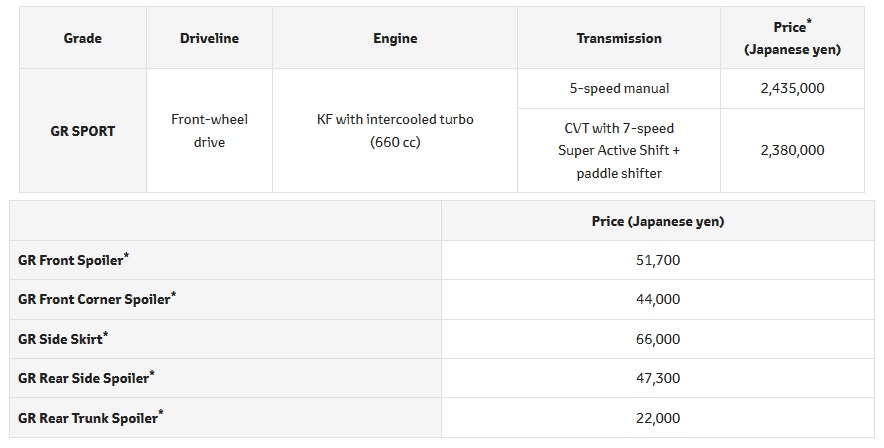
Task: Select the CVT with 7-speed Super Active Shift cell
Action: pyautogui.click(x=619, y=150)
